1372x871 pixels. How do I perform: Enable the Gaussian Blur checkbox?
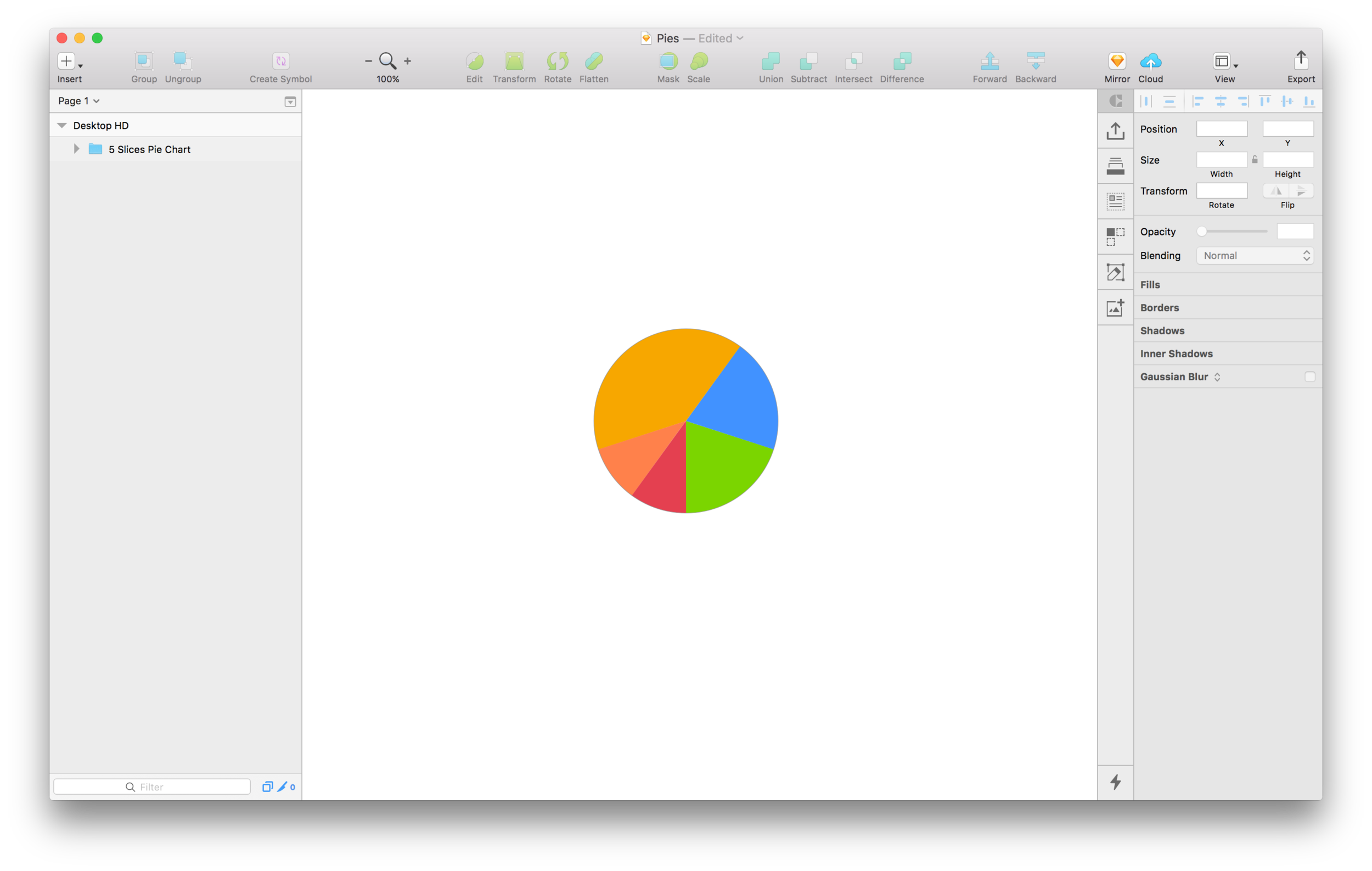pos(1311,377)
